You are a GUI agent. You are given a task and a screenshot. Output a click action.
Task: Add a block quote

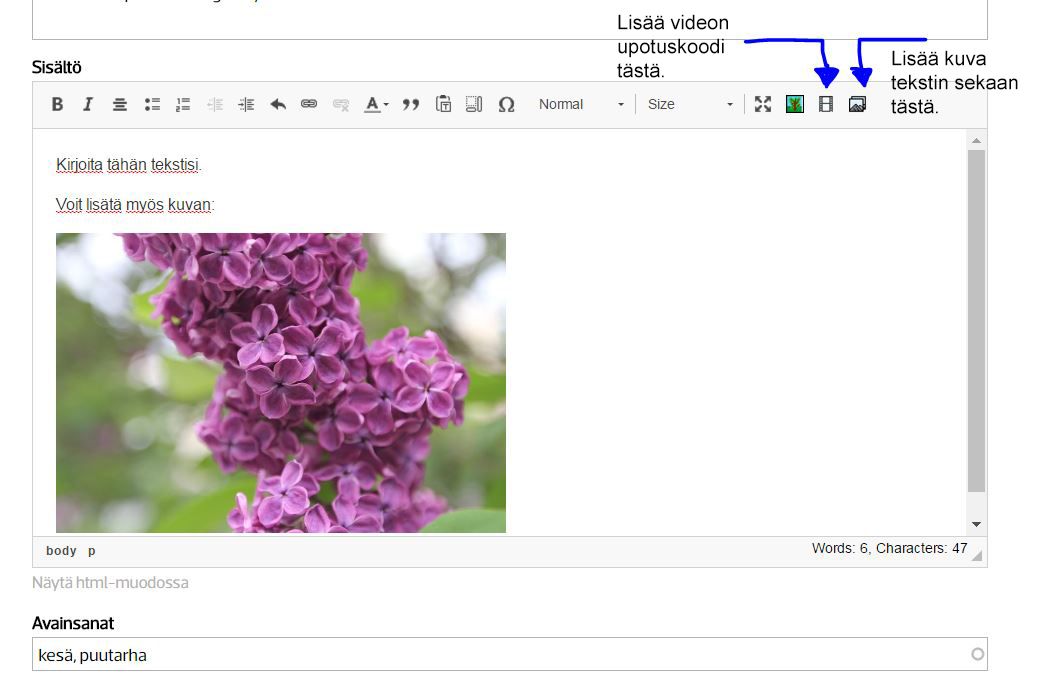coord(410,104)
